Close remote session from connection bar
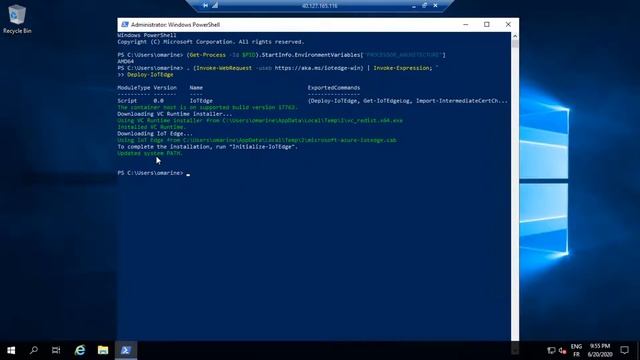Image resolution: width=640 pixels, height=360 pixels. tap(436, 6)
